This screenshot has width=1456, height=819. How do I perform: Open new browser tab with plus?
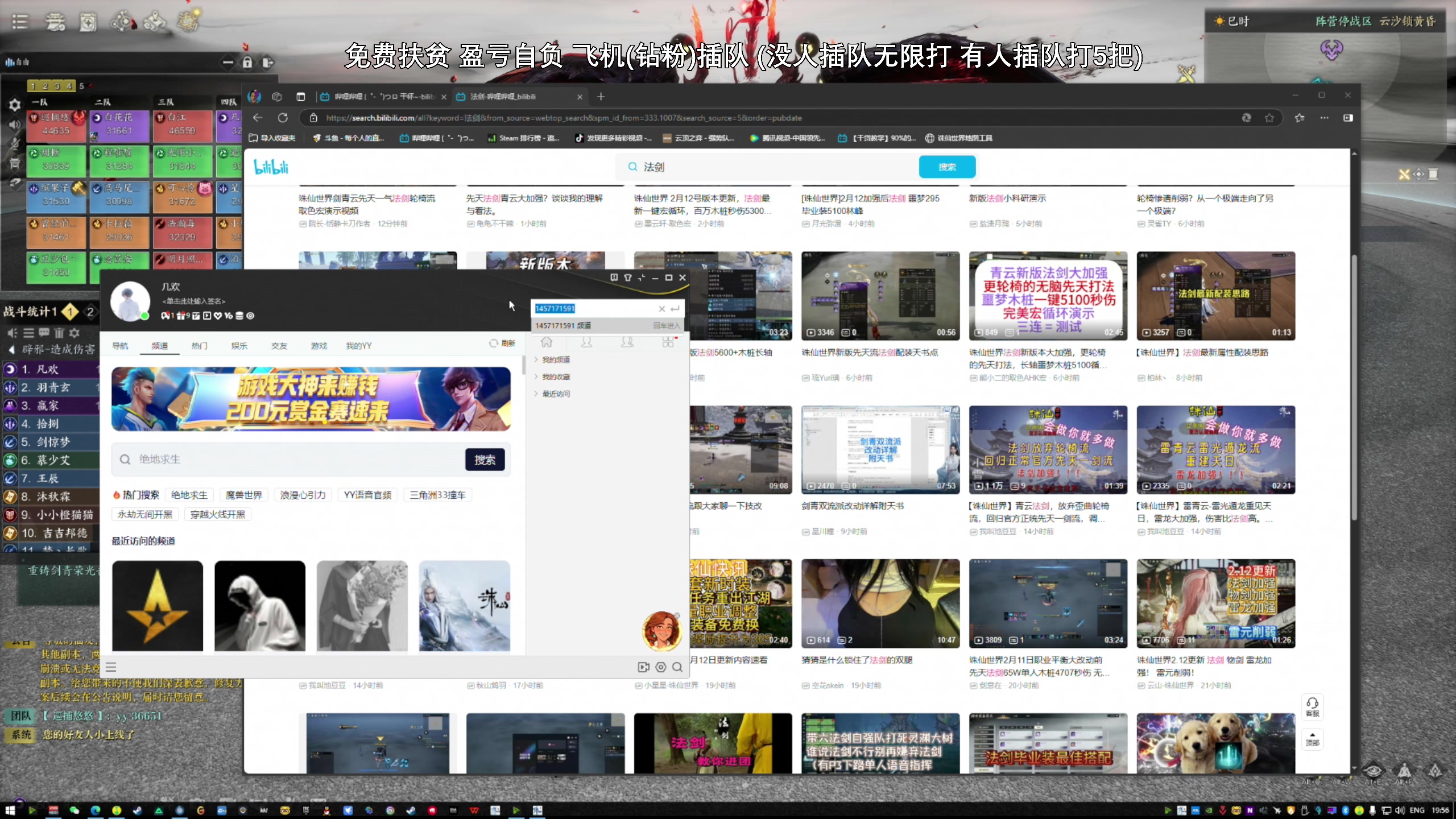601,97
